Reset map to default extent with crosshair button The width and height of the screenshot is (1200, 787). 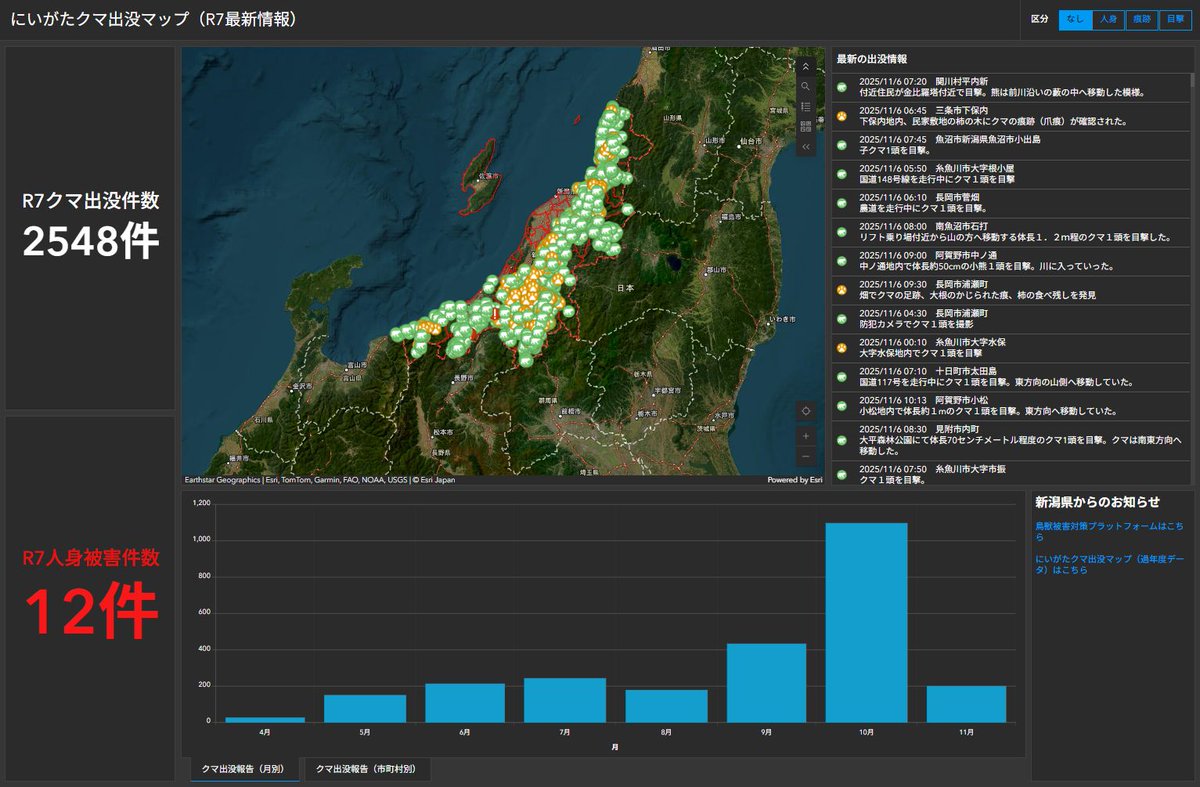806,410
